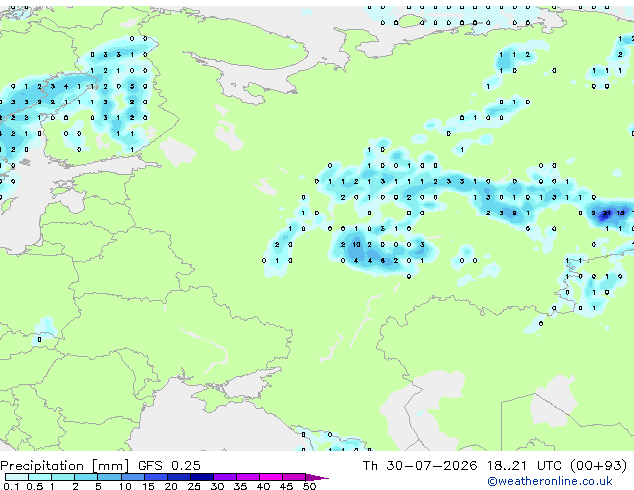Click the legend label '45'

coord(286,486)
